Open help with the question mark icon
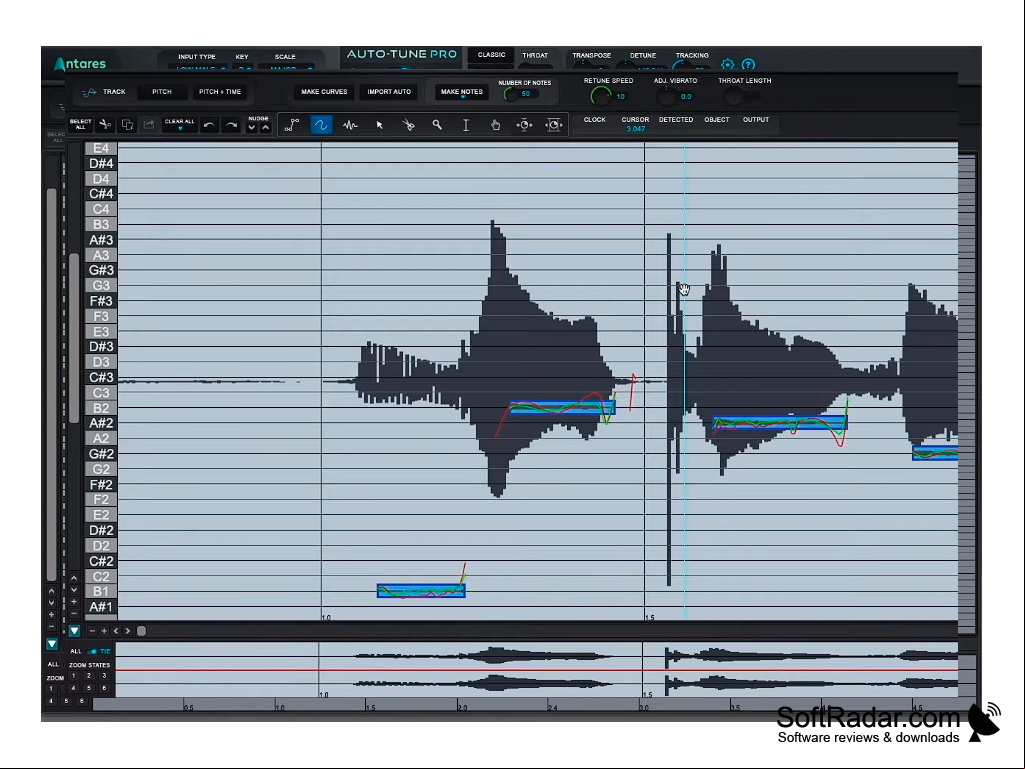Image resolution: width=1025 pixels, height=769 pixels. [748, 64]
